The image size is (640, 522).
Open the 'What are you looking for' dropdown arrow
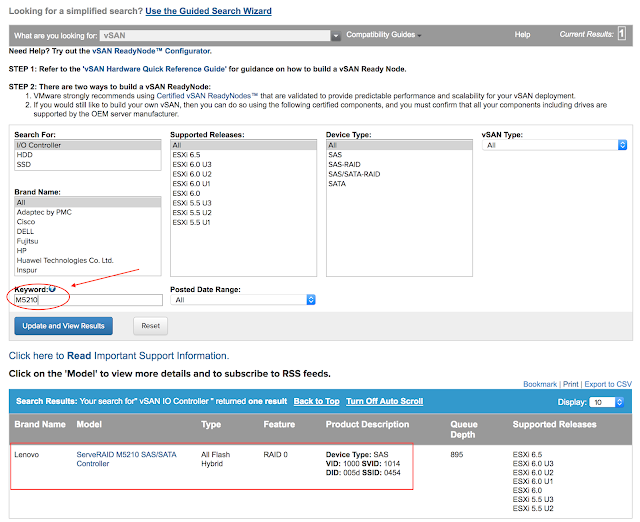click(x=336, y=36)
